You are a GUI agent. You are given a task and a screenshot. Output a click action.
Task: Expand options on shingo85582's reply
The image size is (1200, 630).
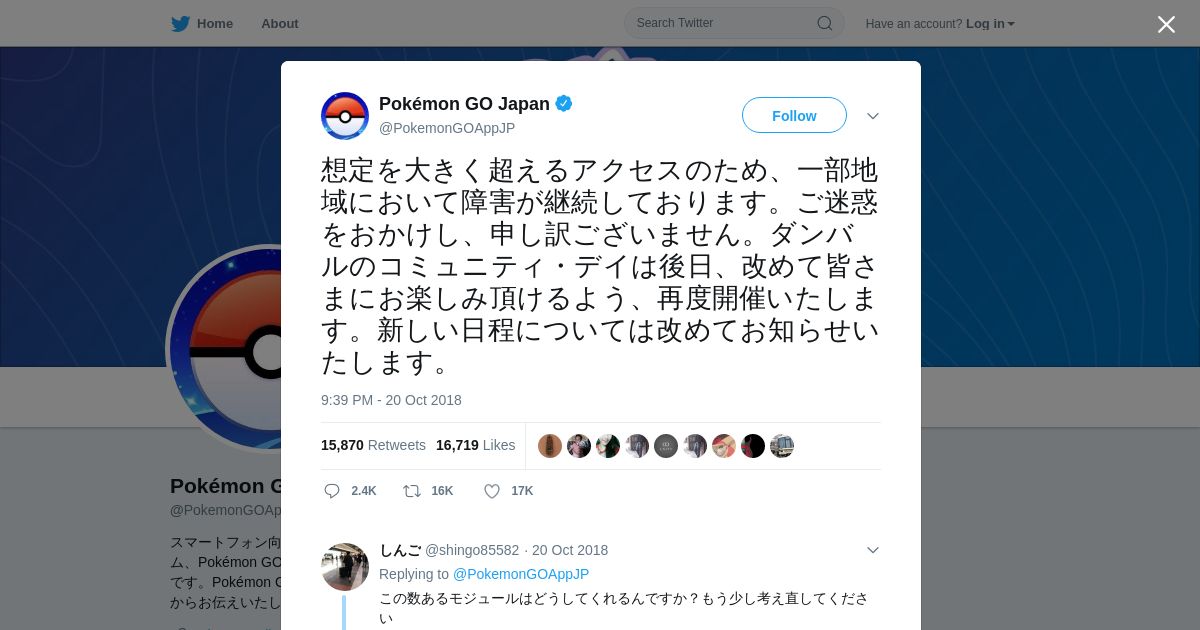click(x=873, y=550)
